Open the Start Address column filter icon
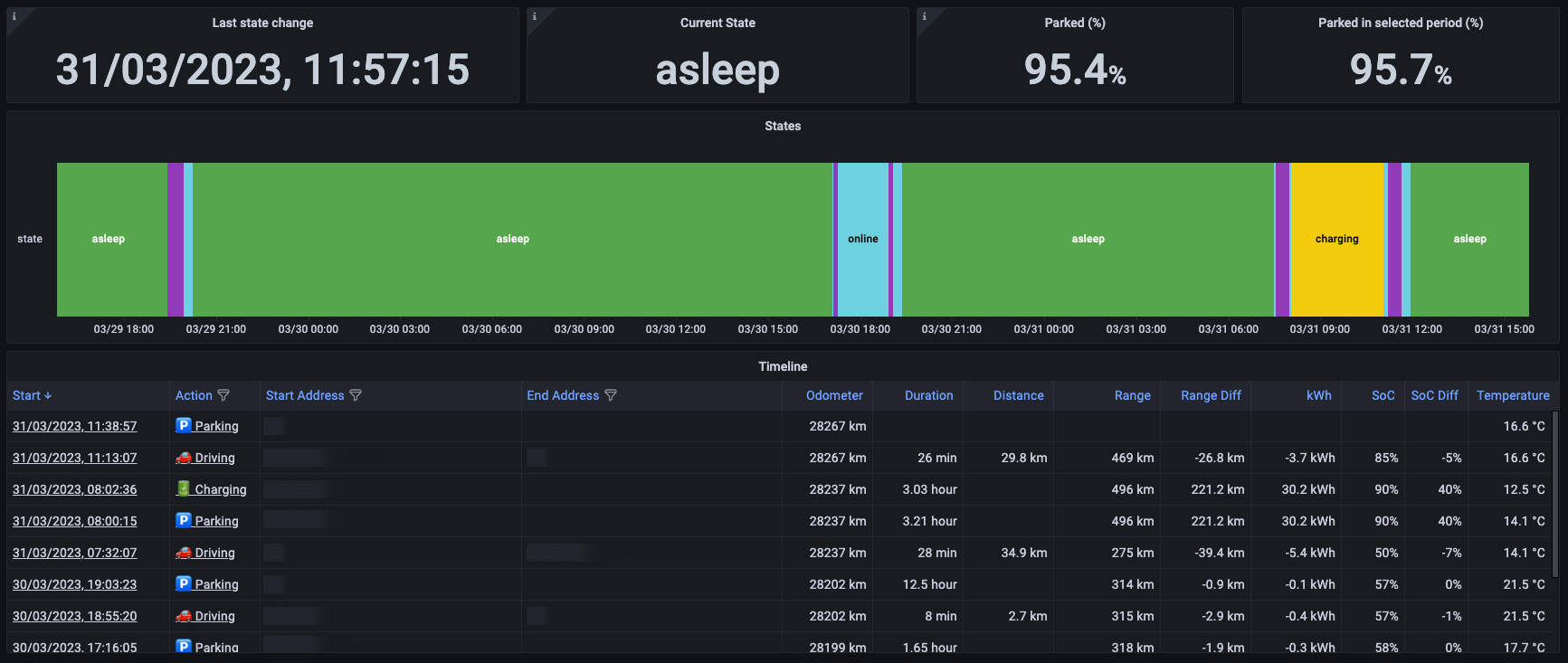This screenshot has width=1568, height=663. coord(356,395)
